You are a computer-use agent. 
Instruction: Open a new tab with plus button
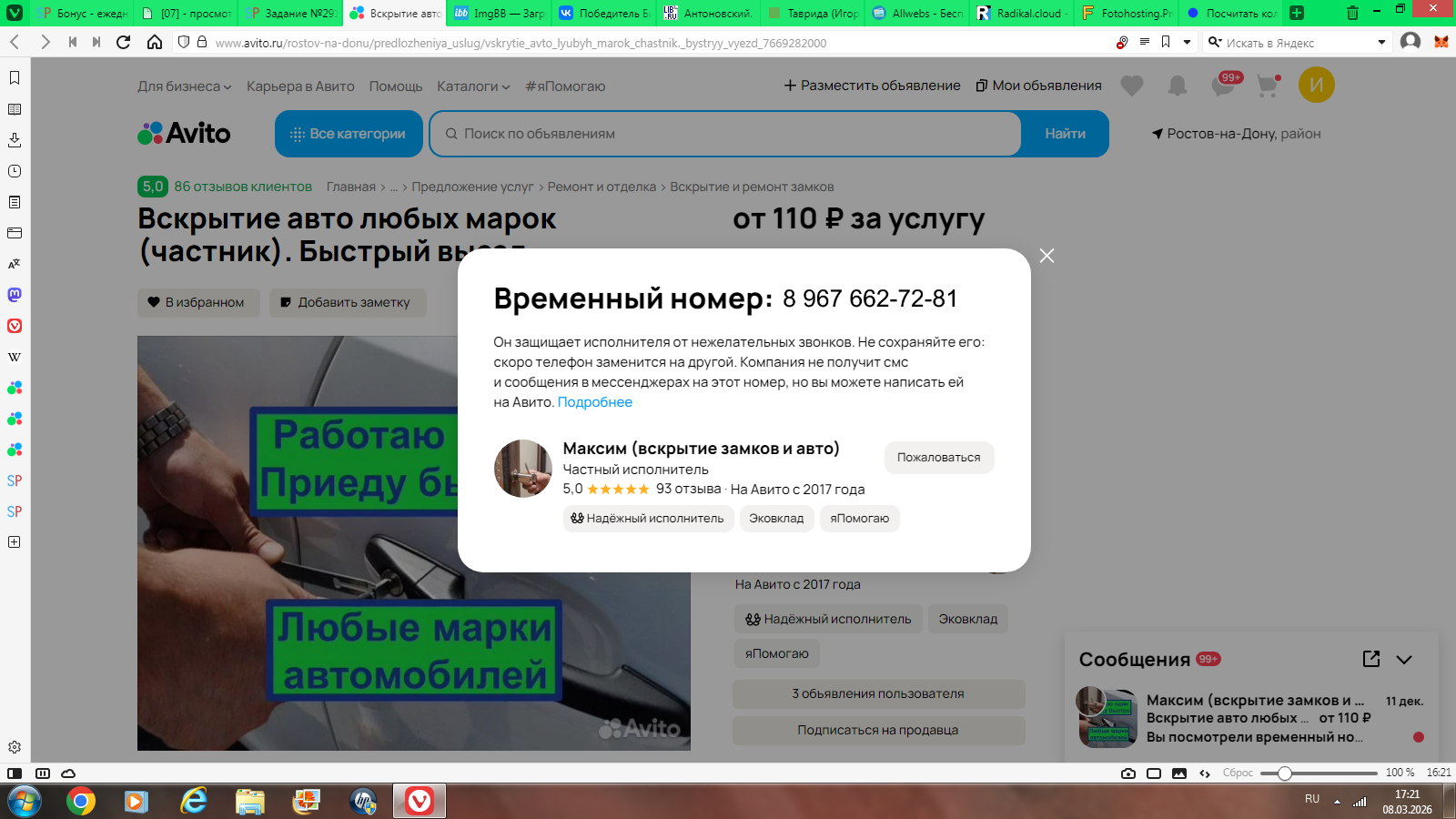point(1297,13)
